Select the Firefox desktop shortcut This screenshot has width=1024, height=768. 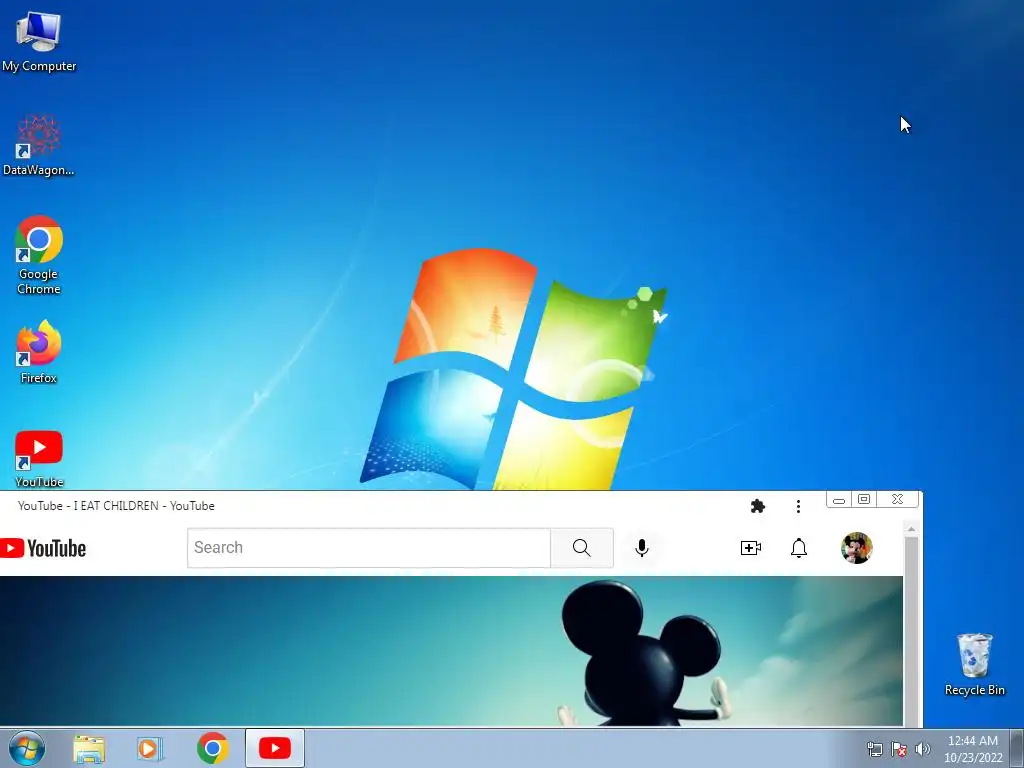(x=39, y=351)
